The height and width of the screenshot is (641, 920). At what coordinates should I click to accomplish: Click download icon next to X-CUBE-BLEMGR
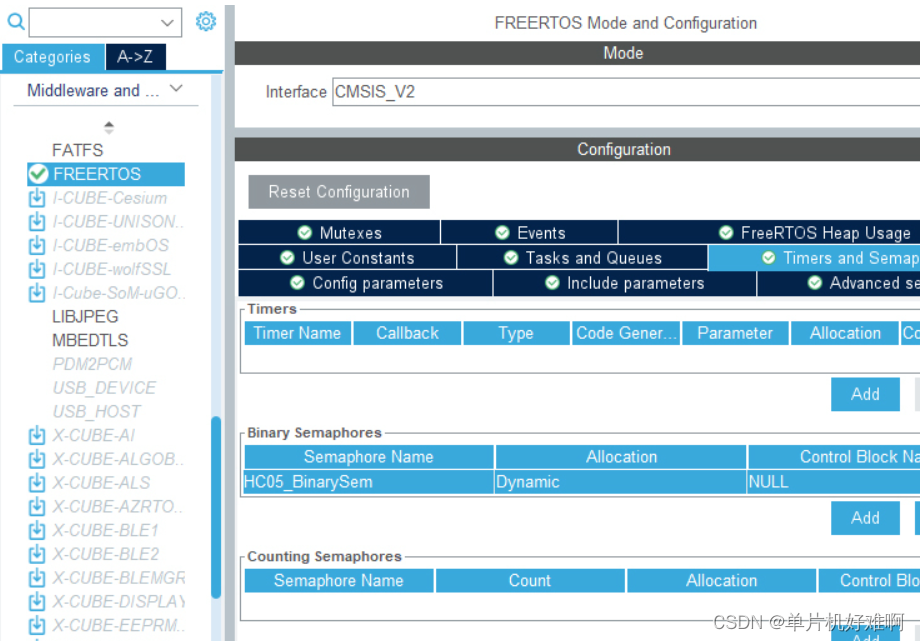(x=37, y=578)
